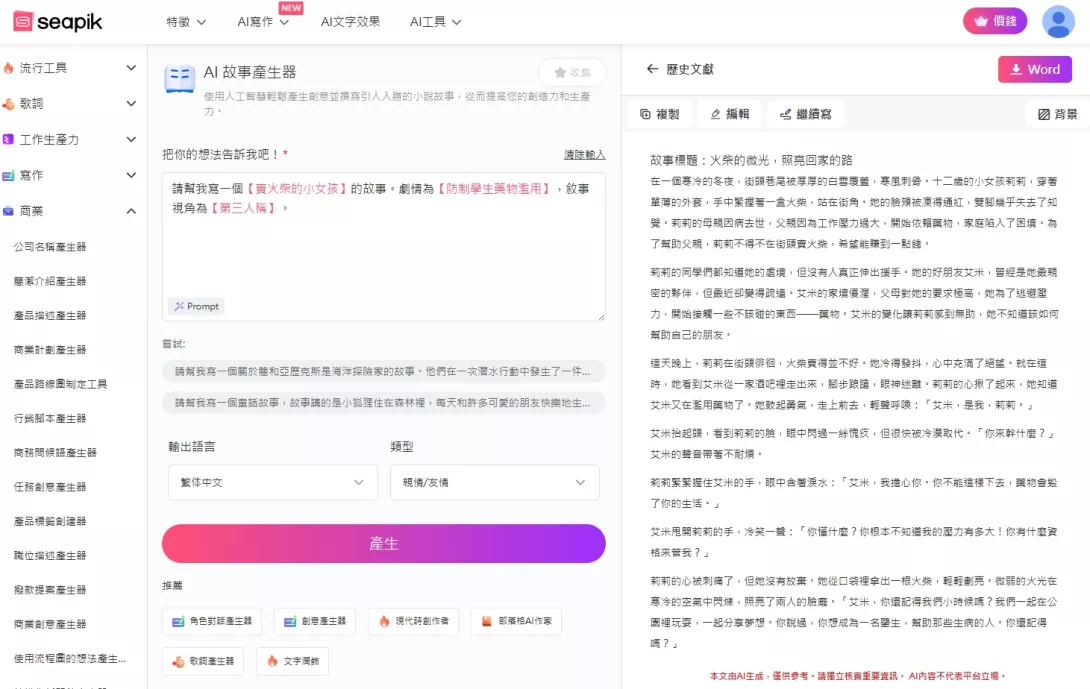
Task: Open the 背景 background option
Action: point(1058,114)
